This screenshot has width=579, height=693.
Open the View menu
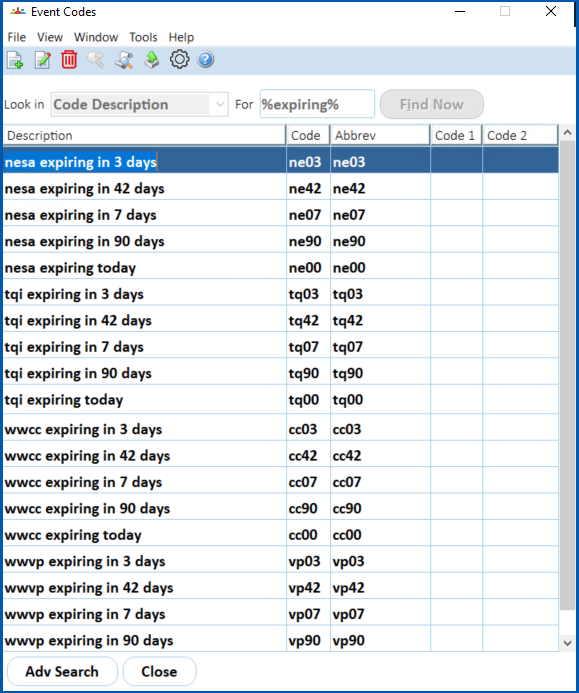pyautogui.click(x=50, y=37)
